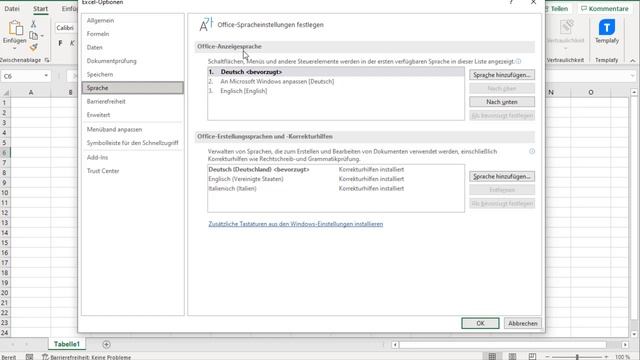Screen dimensions: 640x360
Task: Click Nach unten to move language down
Action: [x=502, y=102]
